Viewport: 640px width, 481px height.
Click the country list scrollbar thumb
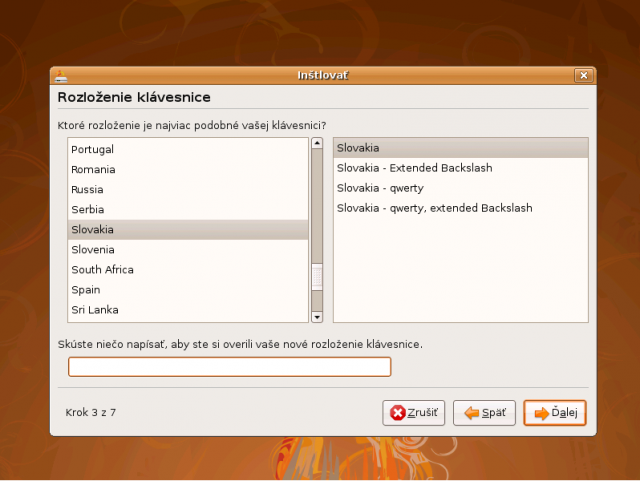[x=317, y=277]
